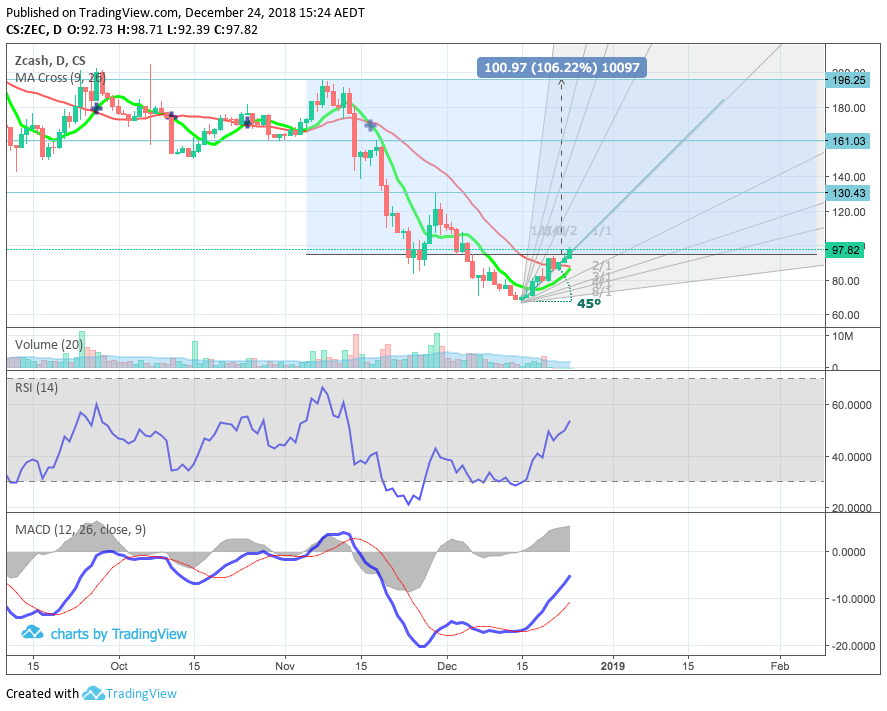Image resolution: width=887 pixels, height=711 pixels.
Task: Select the 'Volume (20)' indicator label
Action: [48, 344]
